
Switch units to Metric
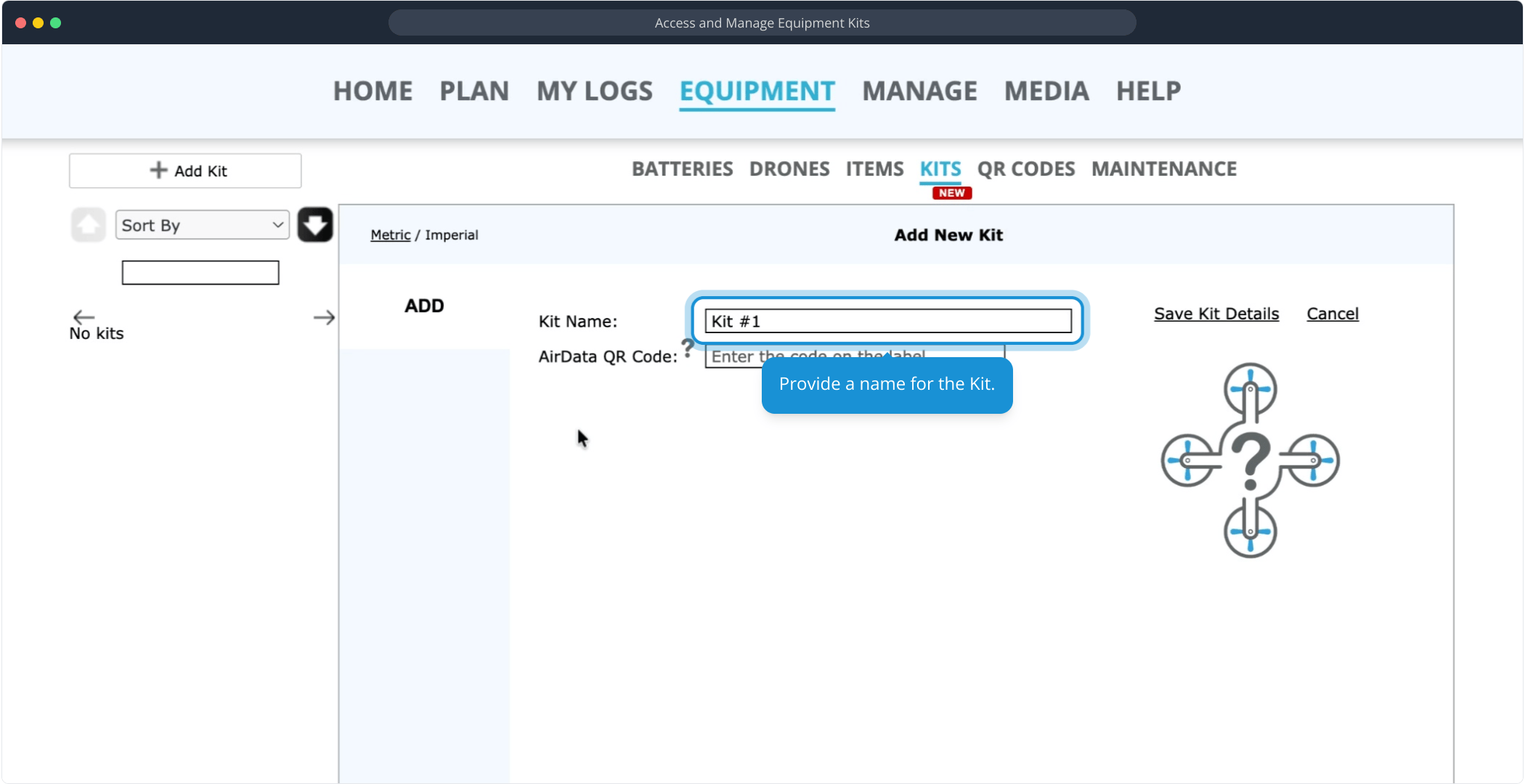[x=390, y=235]
